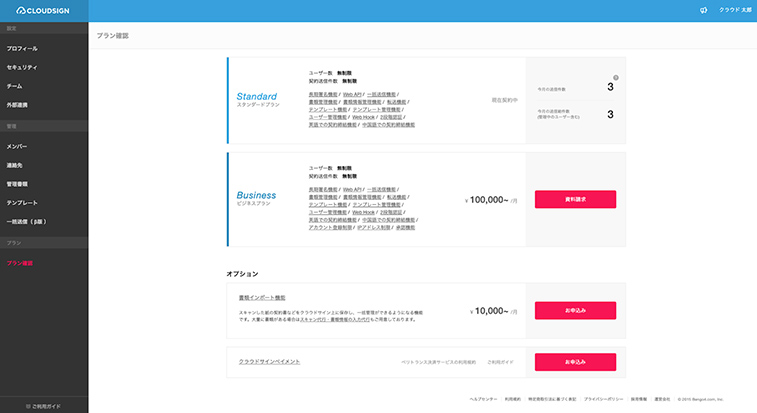Open 外部連携 sidebar item
Screen dimensions: 757x413
coord(17,105)
